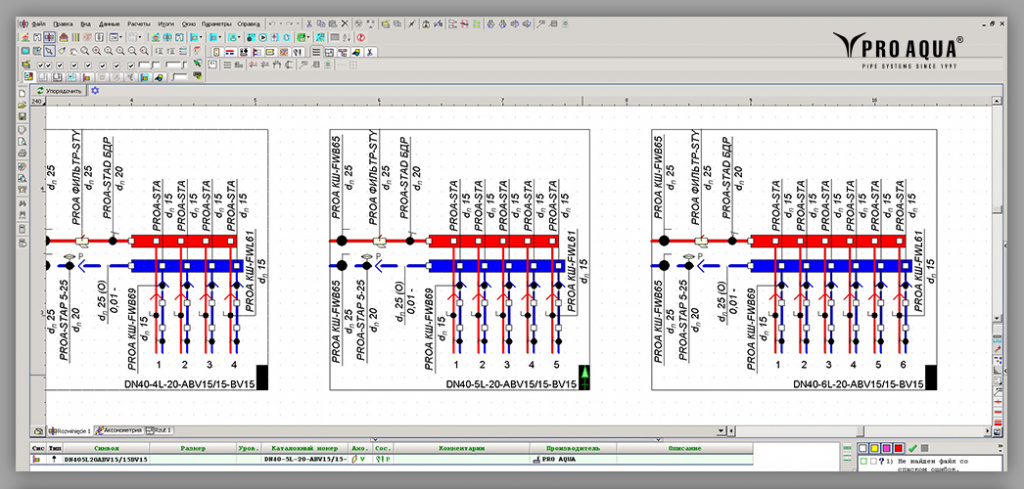Click the green cursor arrow icon after line-style boxes
The image size is (1024, 489).
click(197, 63)
